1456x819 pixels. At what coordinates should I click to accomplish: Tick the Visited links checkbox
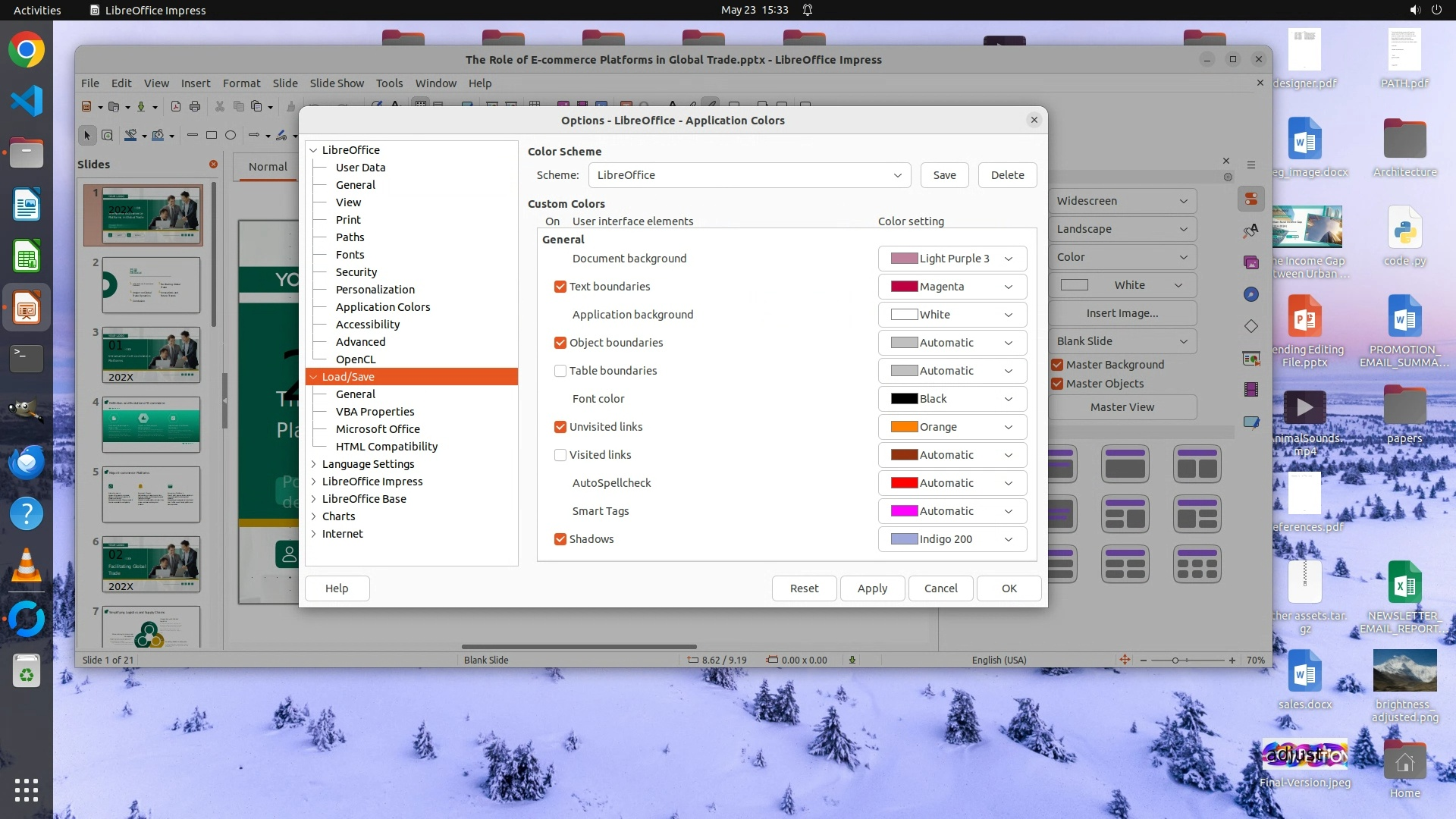(x=560, y=455)
